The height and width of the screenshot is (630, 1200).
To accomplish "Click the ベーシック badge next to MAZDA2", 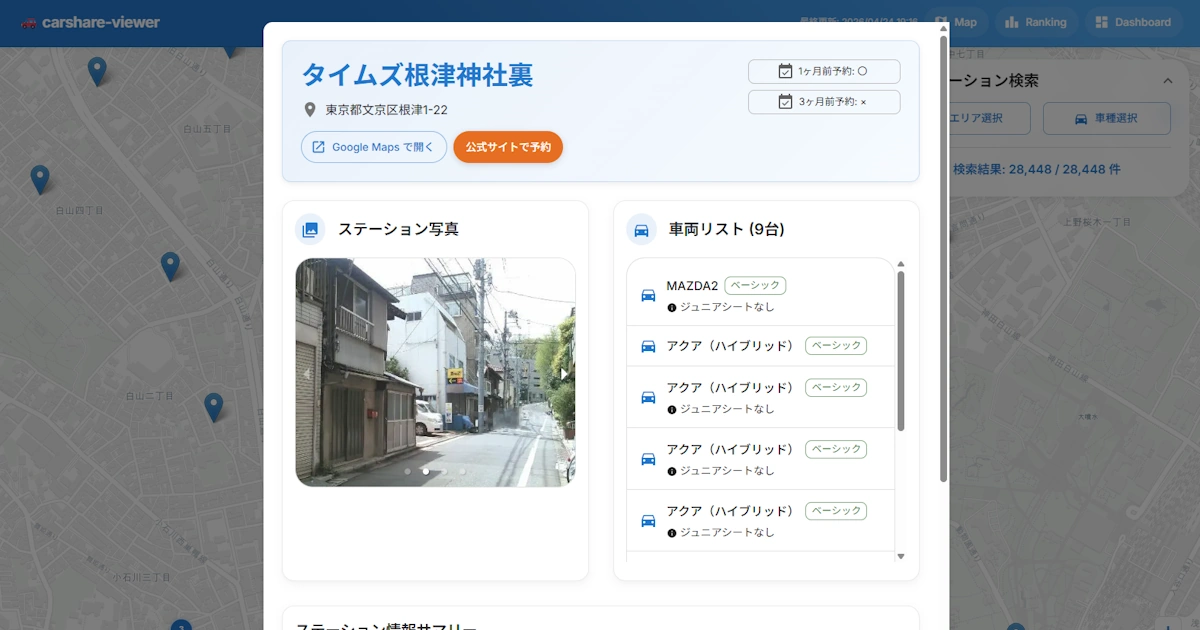I will pos(755,285).
